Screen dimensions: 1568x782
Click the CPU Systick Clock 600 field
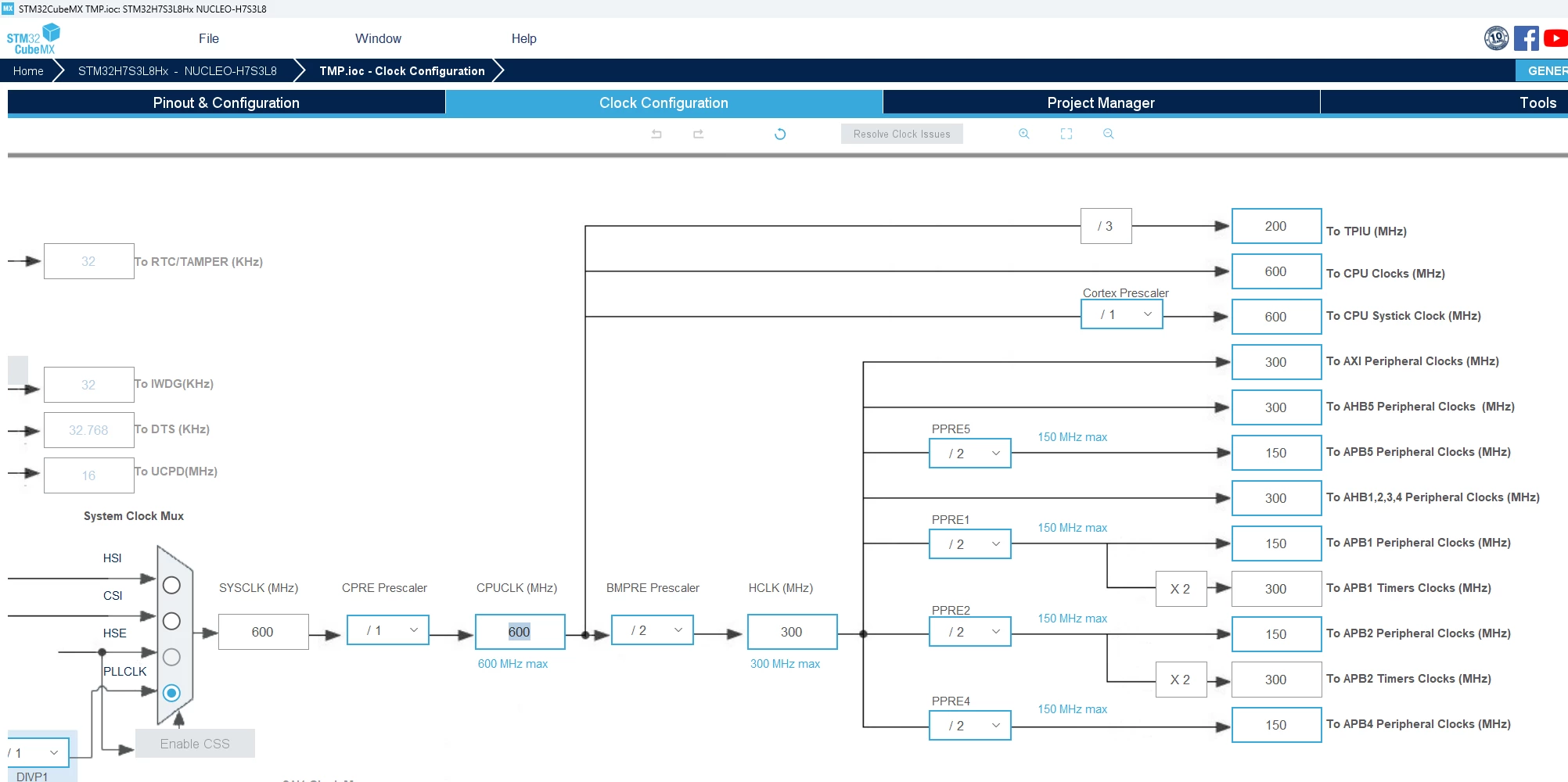pyautogui.click(x=1276, y=317)
